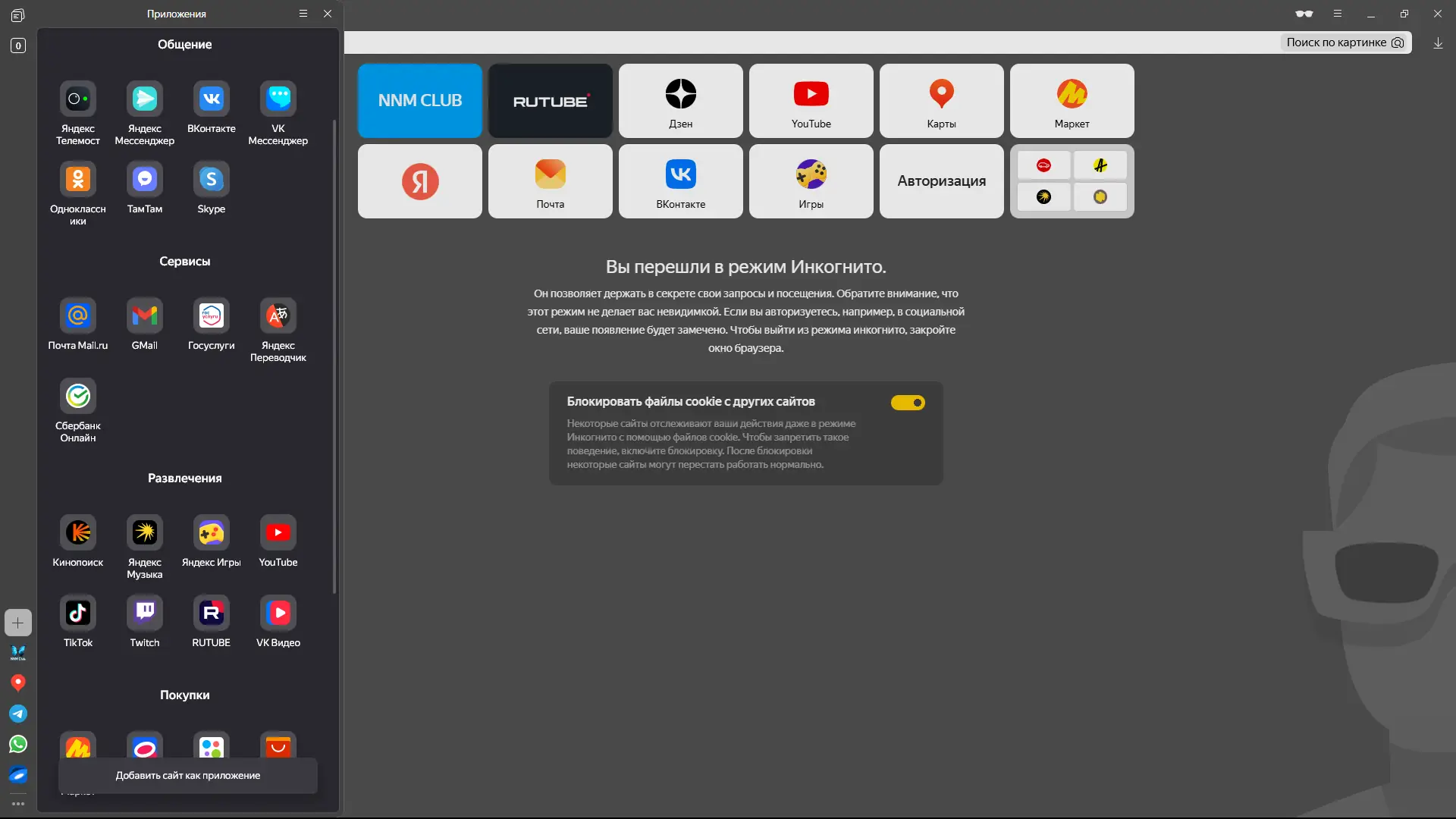Image resolution: width=1456 pixels, height=819 pixels.
Task: Open WhatsApp from the sidebar
Action: pyautogui.click(x=17, y=744)
